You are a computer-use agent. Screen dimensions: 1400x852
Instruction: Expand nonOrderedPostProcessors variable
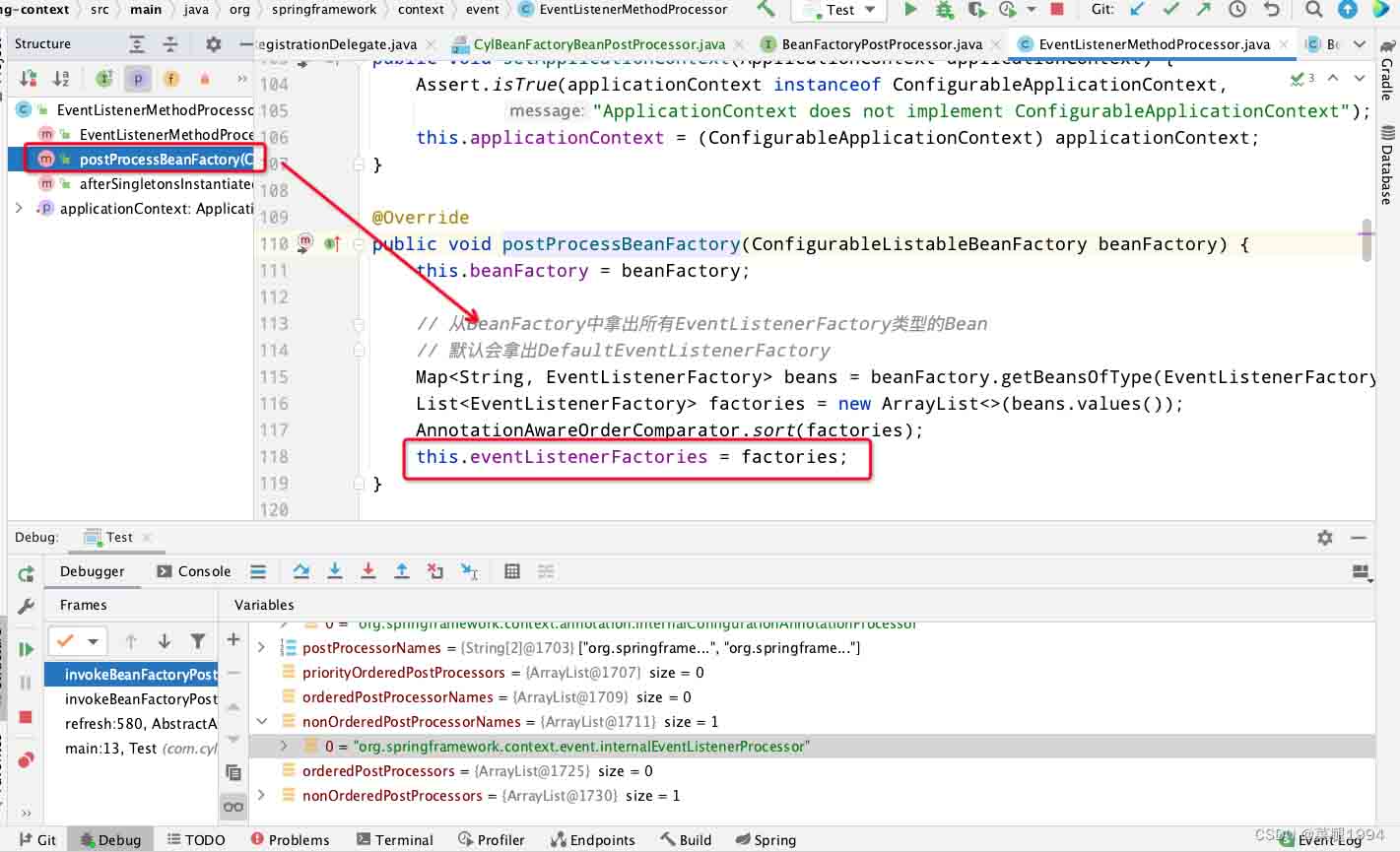(x=261, y=796)
